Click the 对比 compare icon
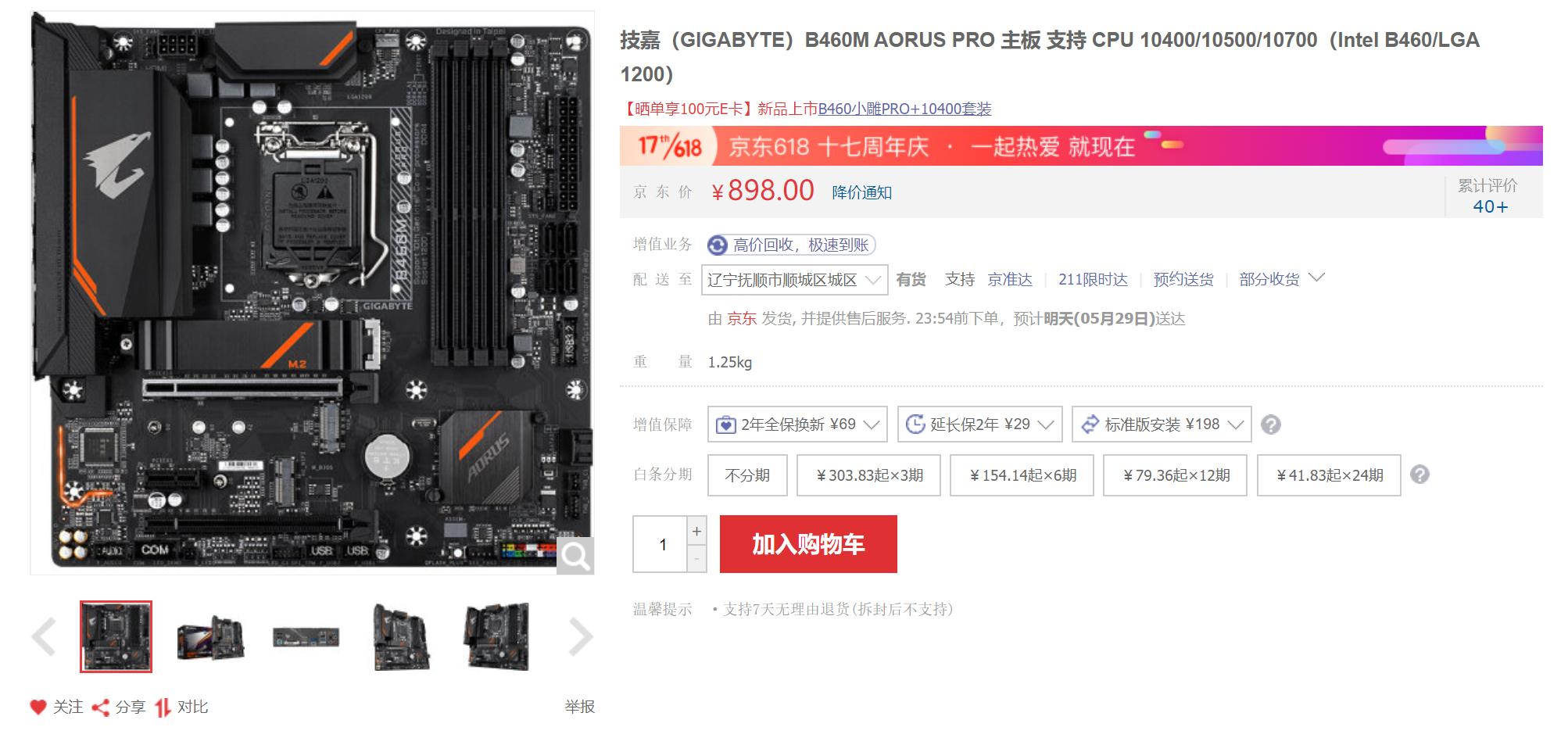The width and height of the screenshot is (1568, 745). (162, 707)
